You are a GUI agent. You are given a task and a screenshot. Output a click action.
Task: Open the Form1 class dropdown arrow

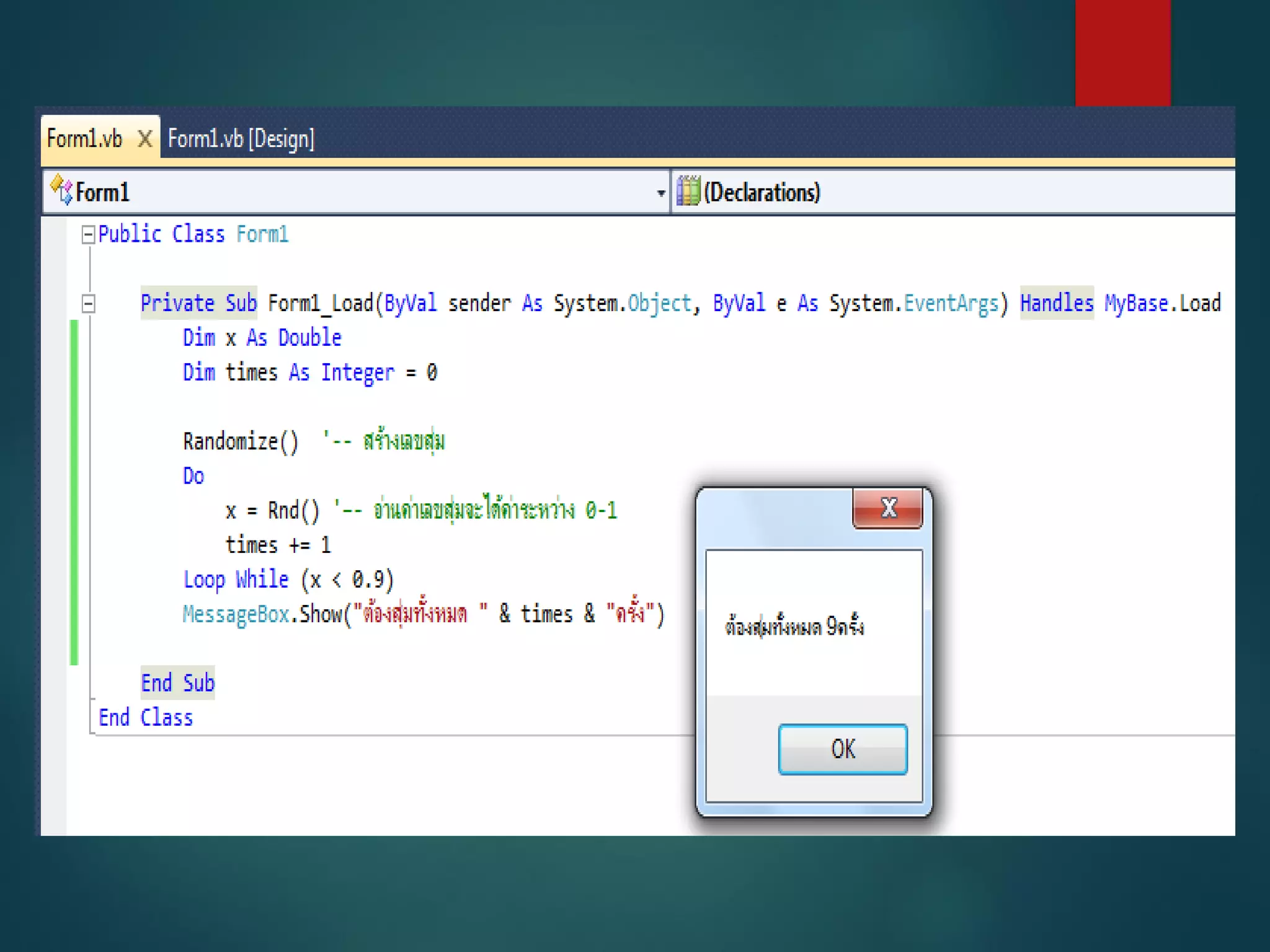tap(660, 193)
